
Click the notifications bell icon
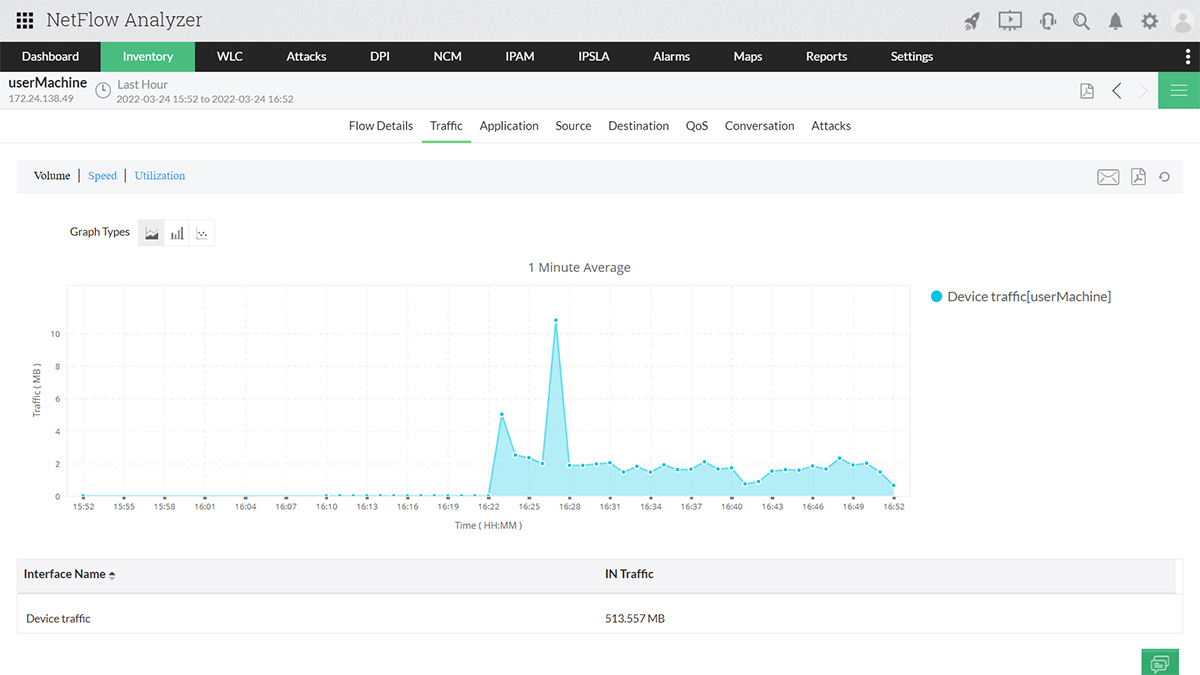[x=1115, y=21]
